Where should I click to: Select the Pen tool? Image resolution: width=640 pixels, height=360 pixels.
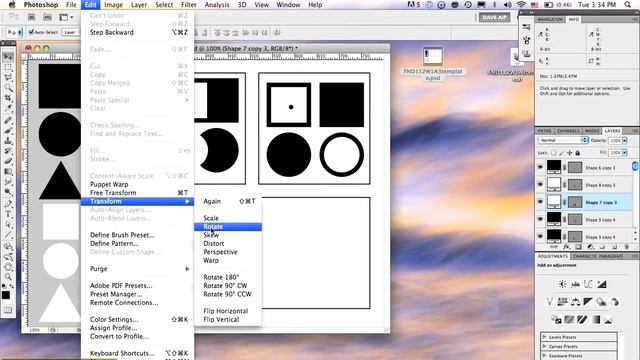pyautogui.click(x=8, y=204)
